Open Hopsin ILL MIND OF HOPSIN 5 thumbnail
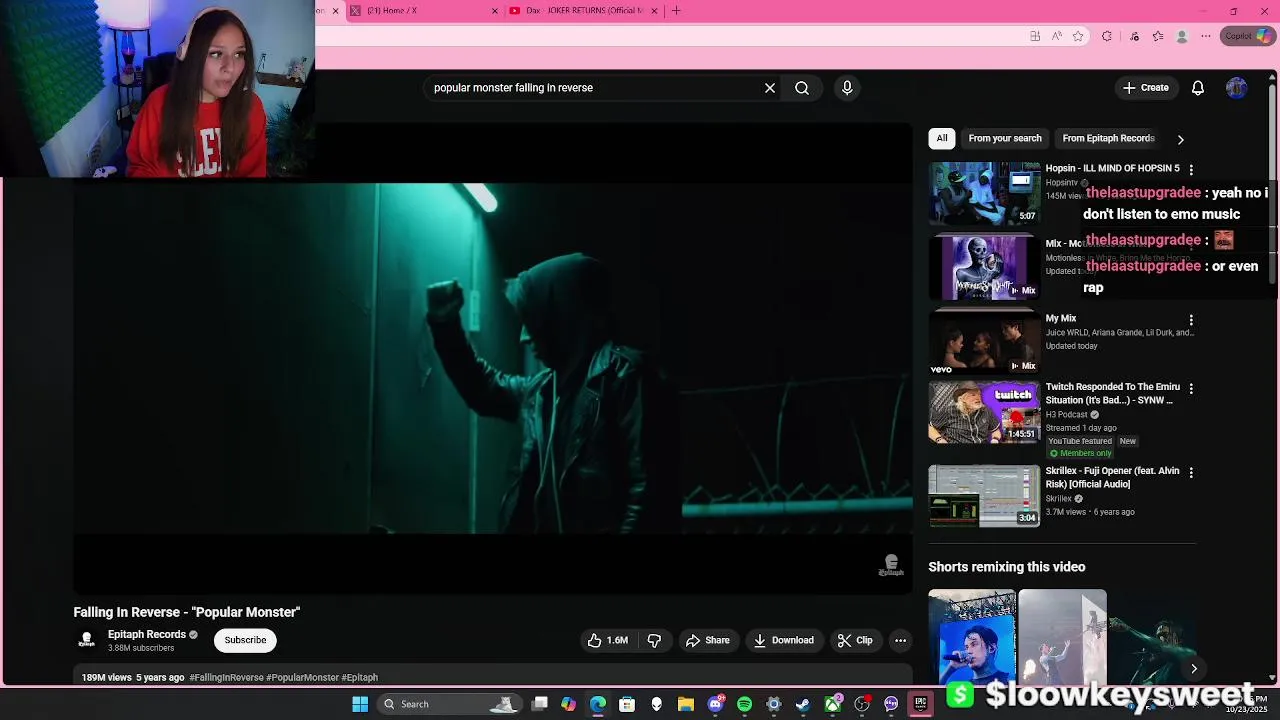 [x=984, y=193]
